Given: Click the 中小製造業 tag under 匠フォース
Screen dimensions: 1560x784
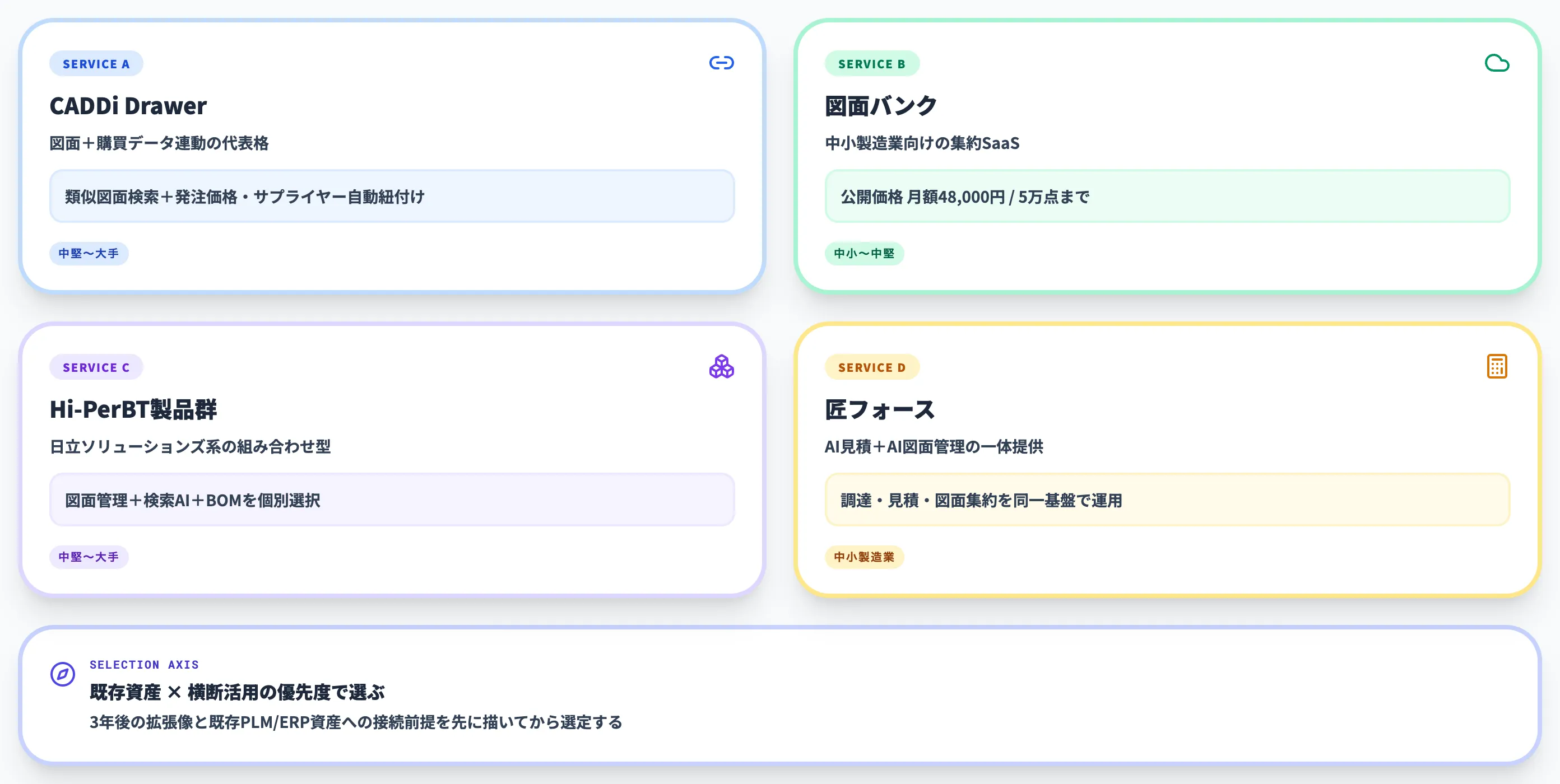Looking at the screenshot, I should [864, 557].
